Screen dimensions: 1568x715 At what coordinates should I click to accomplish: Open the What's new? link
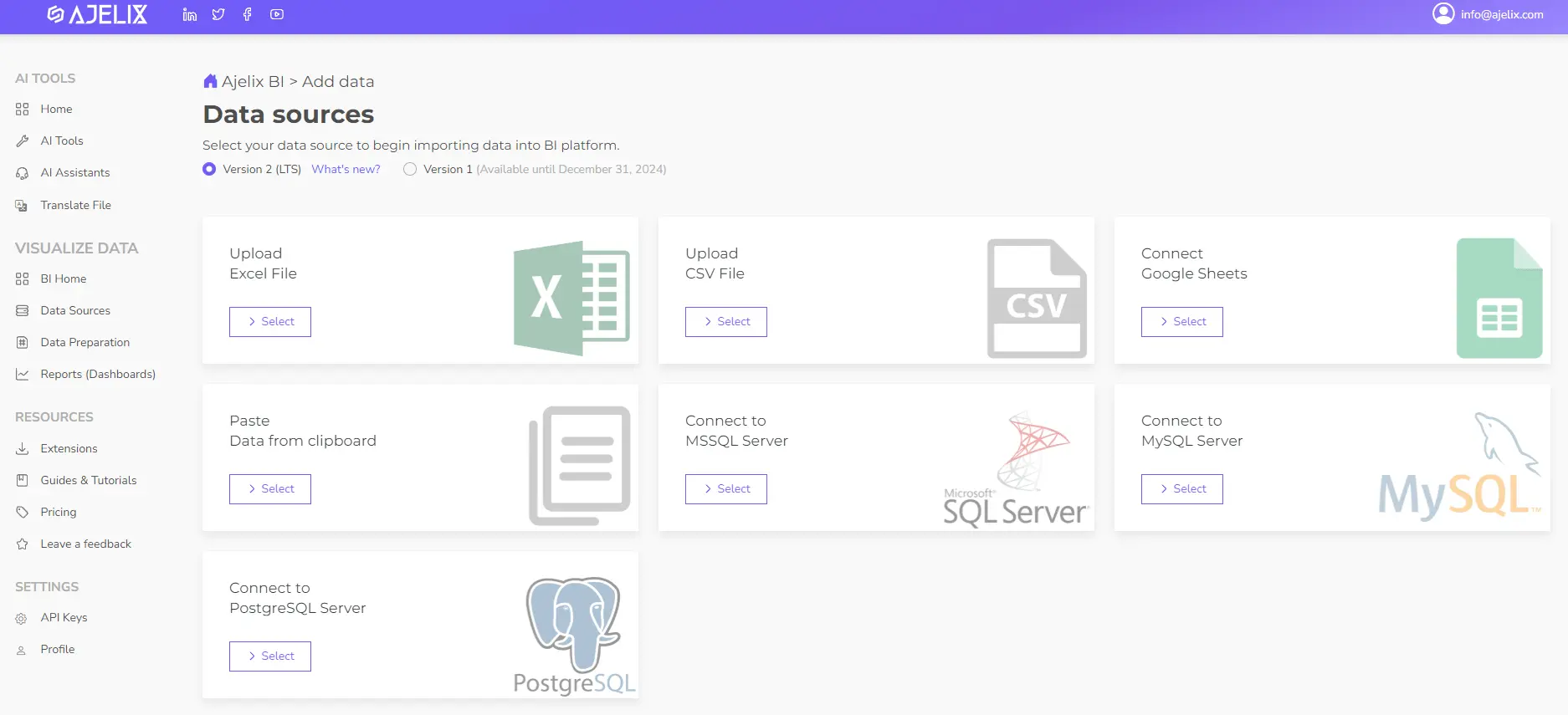click(x=346, y=169)
